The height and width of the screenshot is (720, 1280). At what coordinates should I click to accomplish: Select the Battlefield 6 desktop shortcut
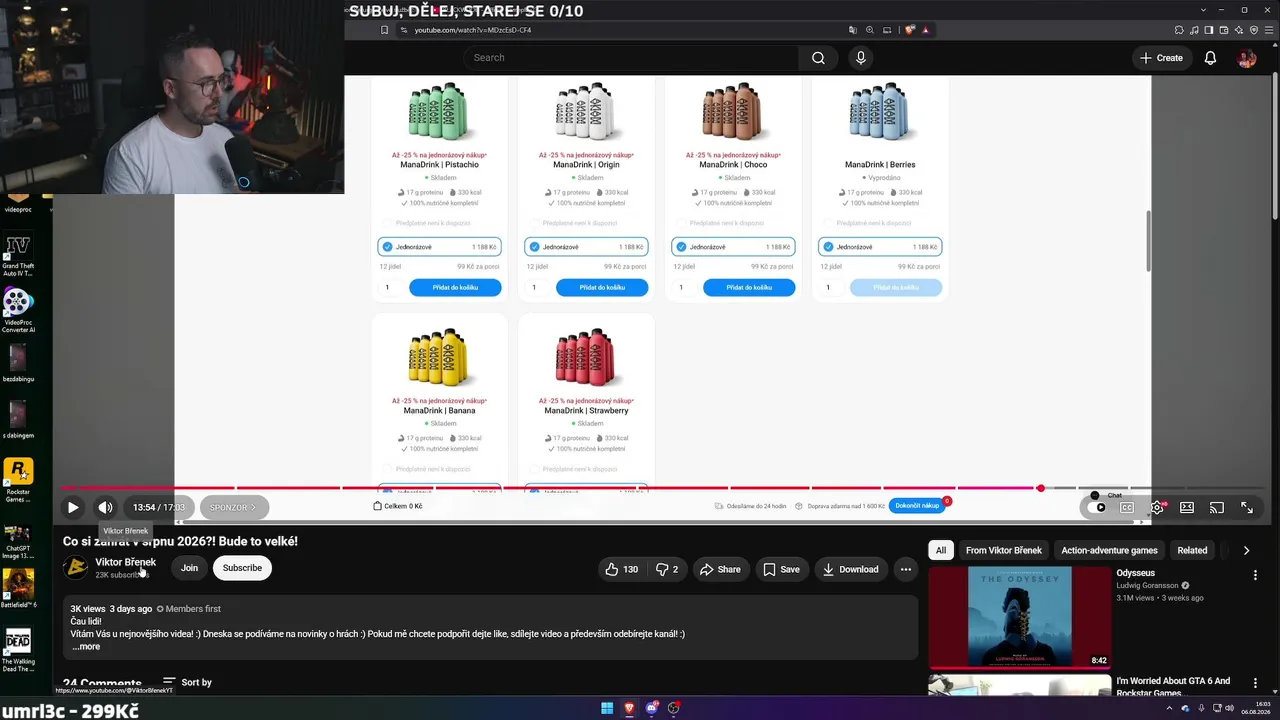point(18,589)
